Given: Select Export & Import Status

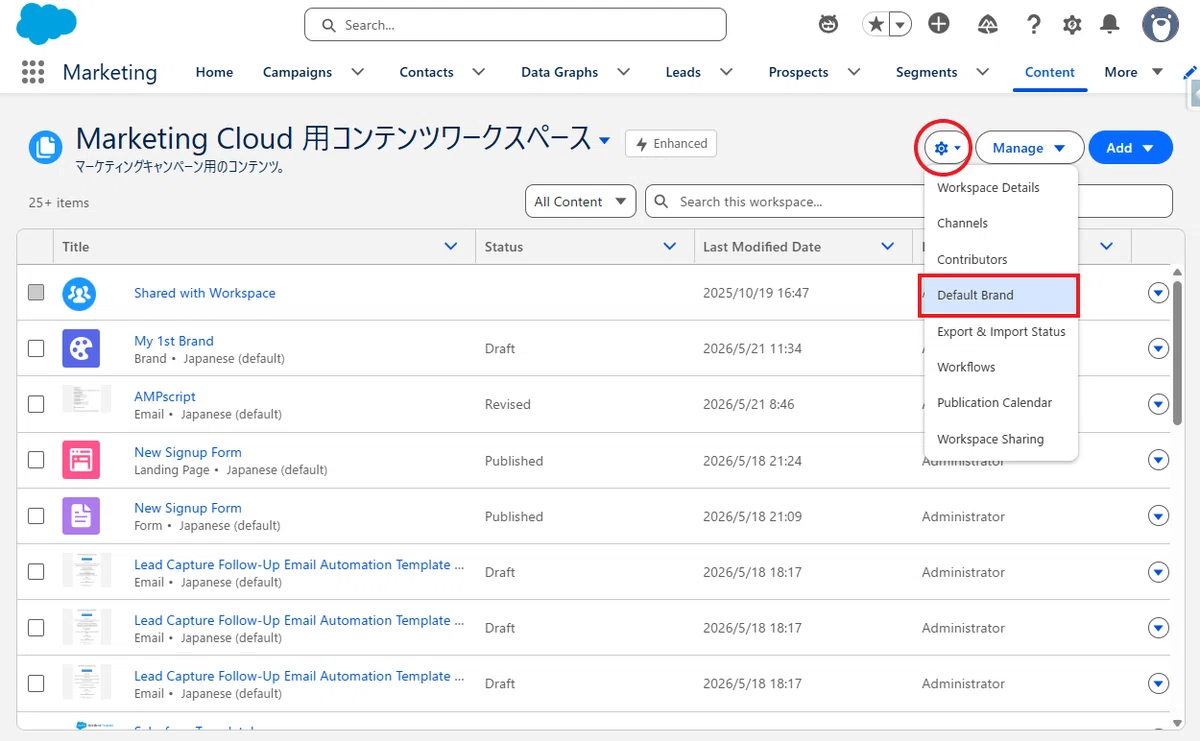Looking at the screenshot, I should 1001,331.
